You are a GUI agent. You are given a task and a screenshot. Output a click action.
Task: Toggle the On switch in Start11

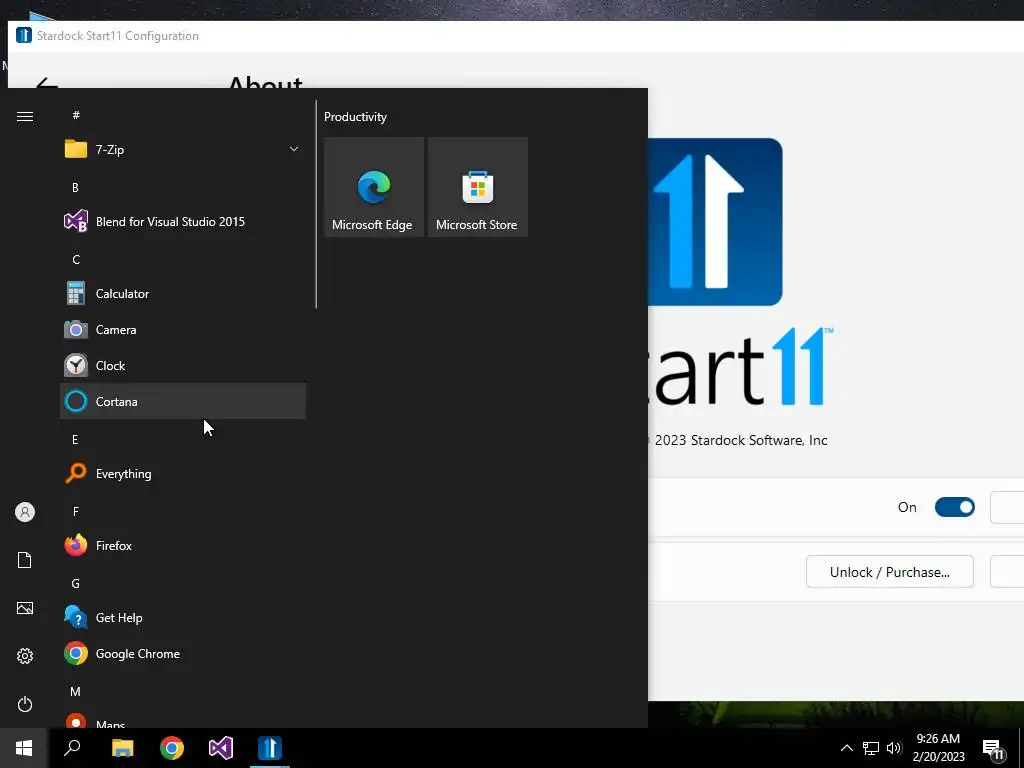pos(955,507)
